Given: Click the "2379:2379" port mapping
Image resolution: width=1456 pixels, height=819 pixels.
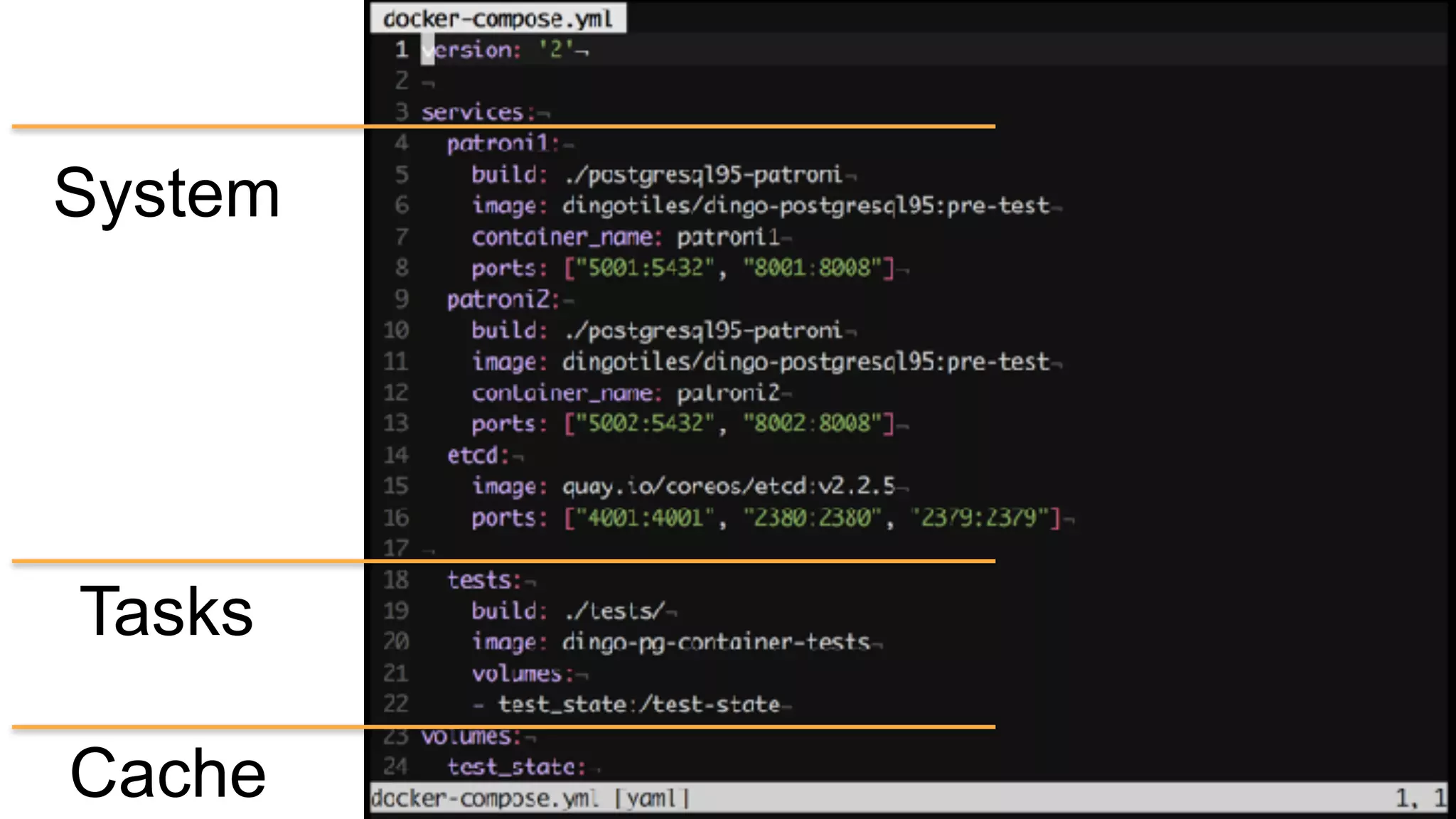Looking at the screenshot, I should (x=980, y=518).
